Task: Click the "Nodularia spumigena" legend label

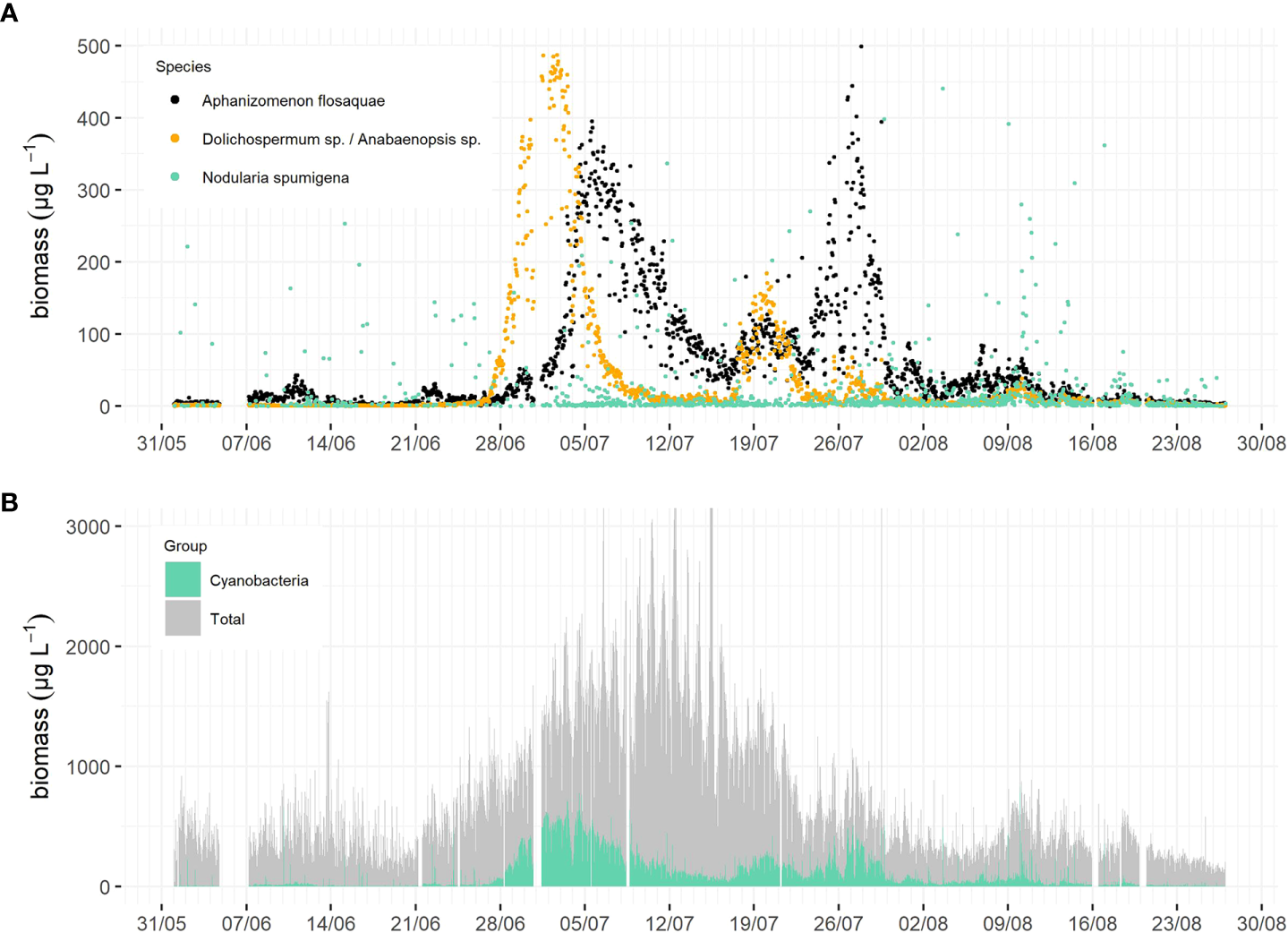Action: pos(275,178)
